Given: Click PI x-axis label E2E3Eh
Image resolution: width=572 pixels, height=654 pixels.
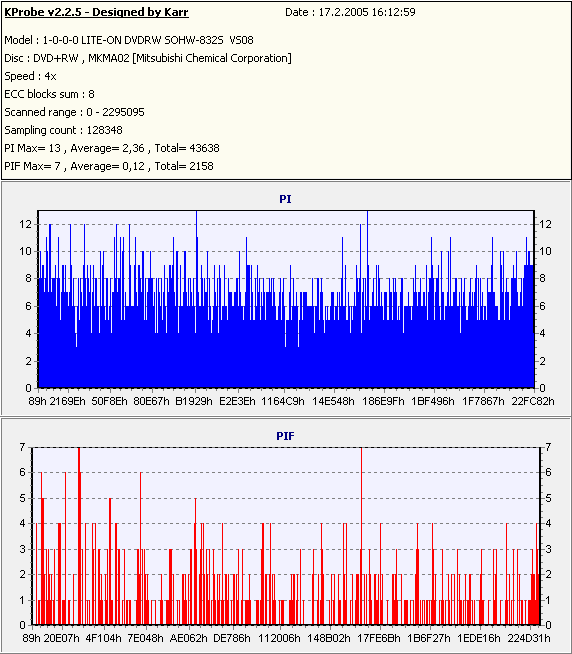Looking at the screenshot, I should 237,401.
